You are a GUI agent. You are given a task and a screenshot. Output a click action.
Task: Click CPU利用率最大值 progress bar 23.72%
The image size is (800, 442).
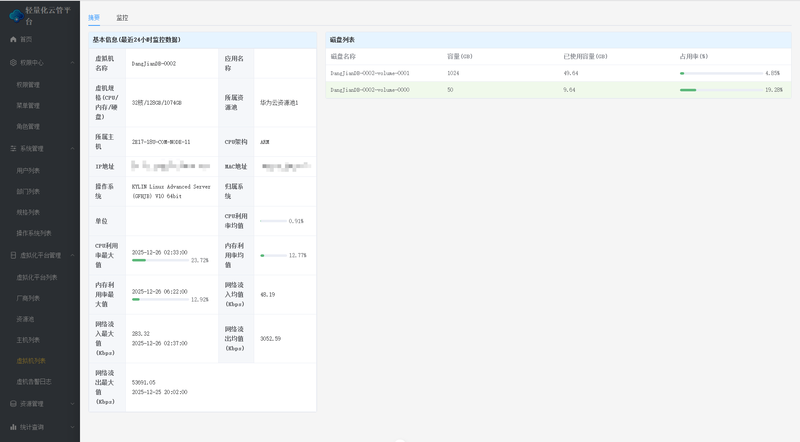(x=160, y=260)
